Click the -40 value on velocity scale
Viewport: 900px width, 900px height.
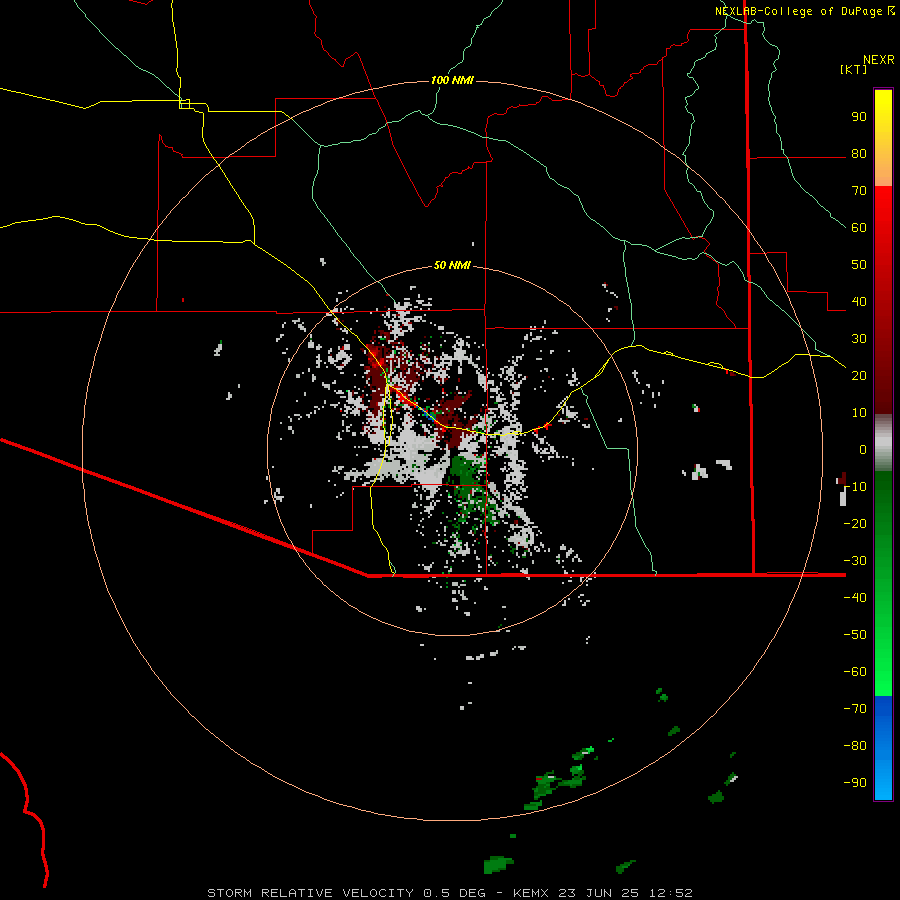855,598
